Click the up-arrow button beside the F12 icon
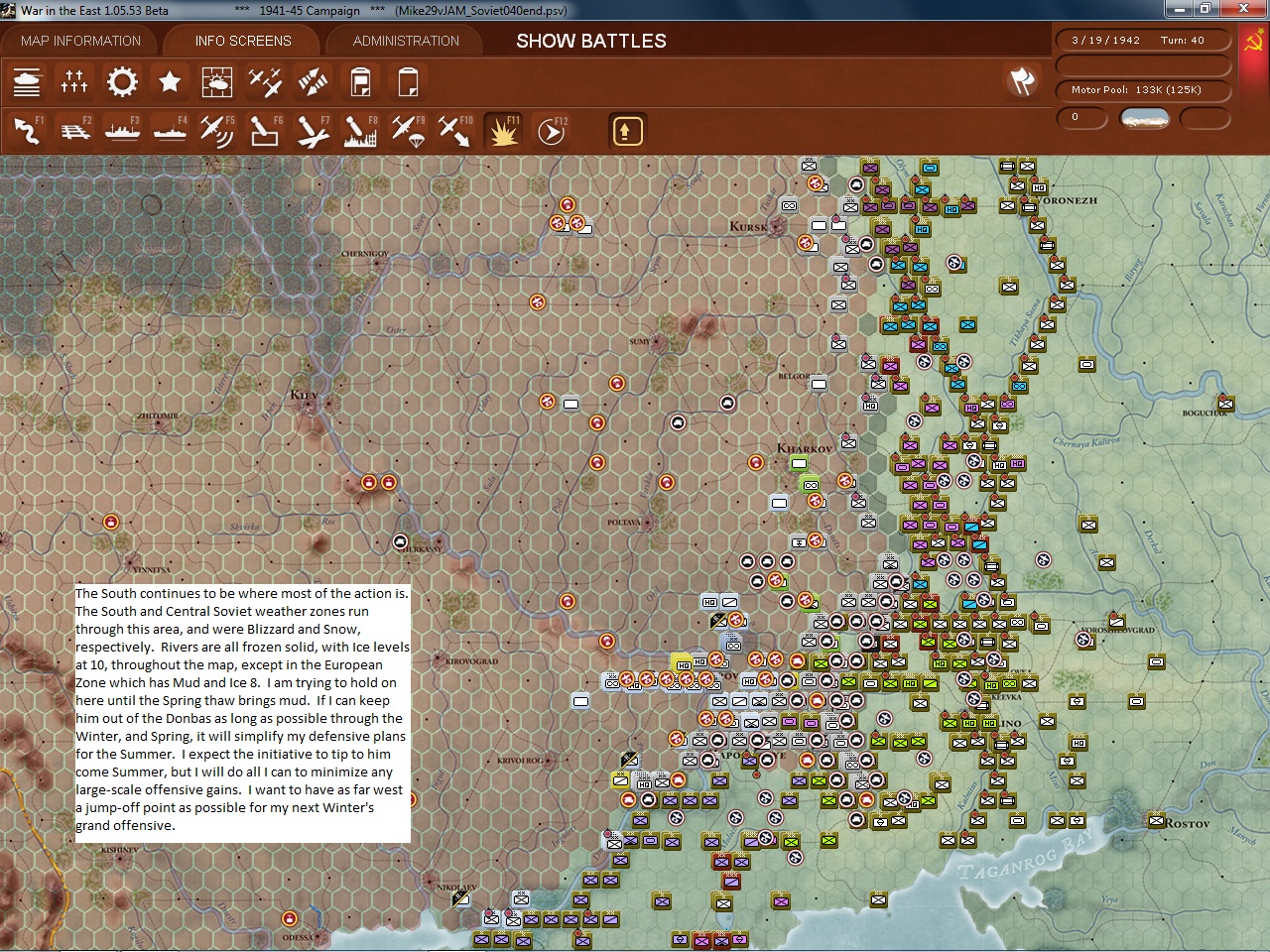The height and width of the screenshot is (952, 1270). tap(627, 131)
